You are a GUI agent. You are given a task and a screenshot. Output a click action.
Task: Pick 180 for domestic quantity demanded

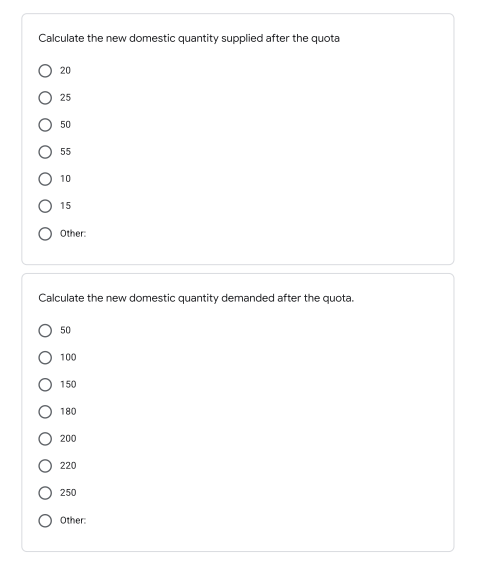pyautogui.click(x=45, y=412)
